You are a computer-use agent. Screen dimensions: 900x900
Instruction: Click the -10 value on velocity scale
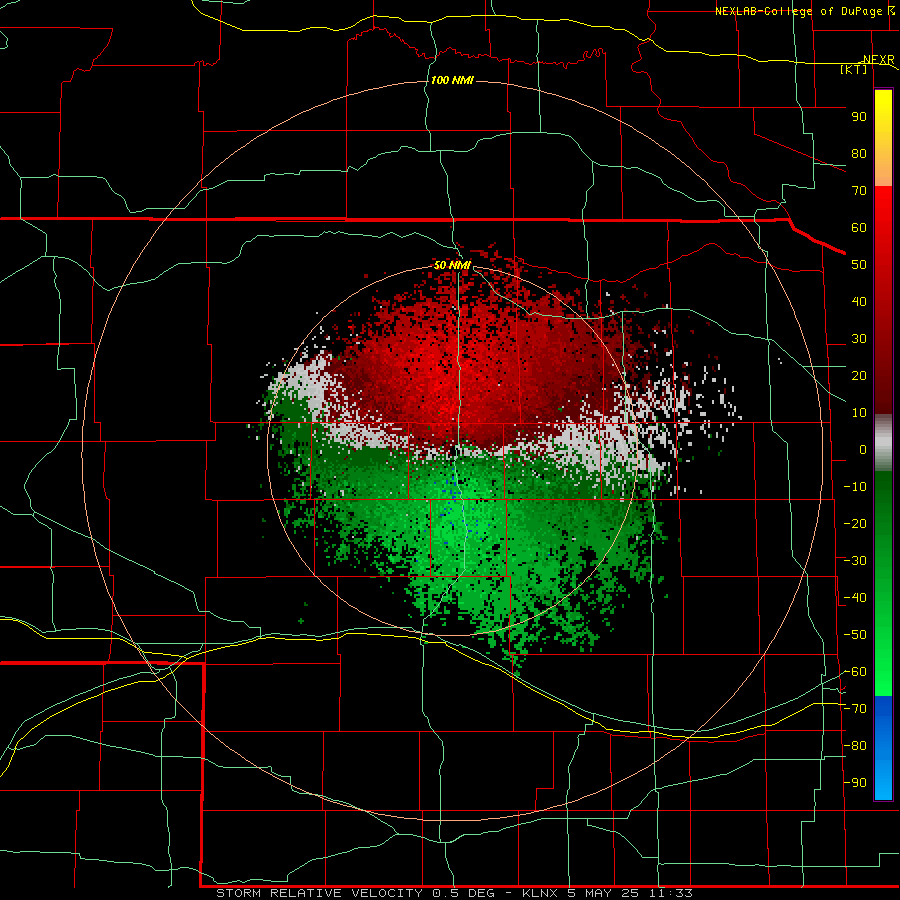point(855,487)
